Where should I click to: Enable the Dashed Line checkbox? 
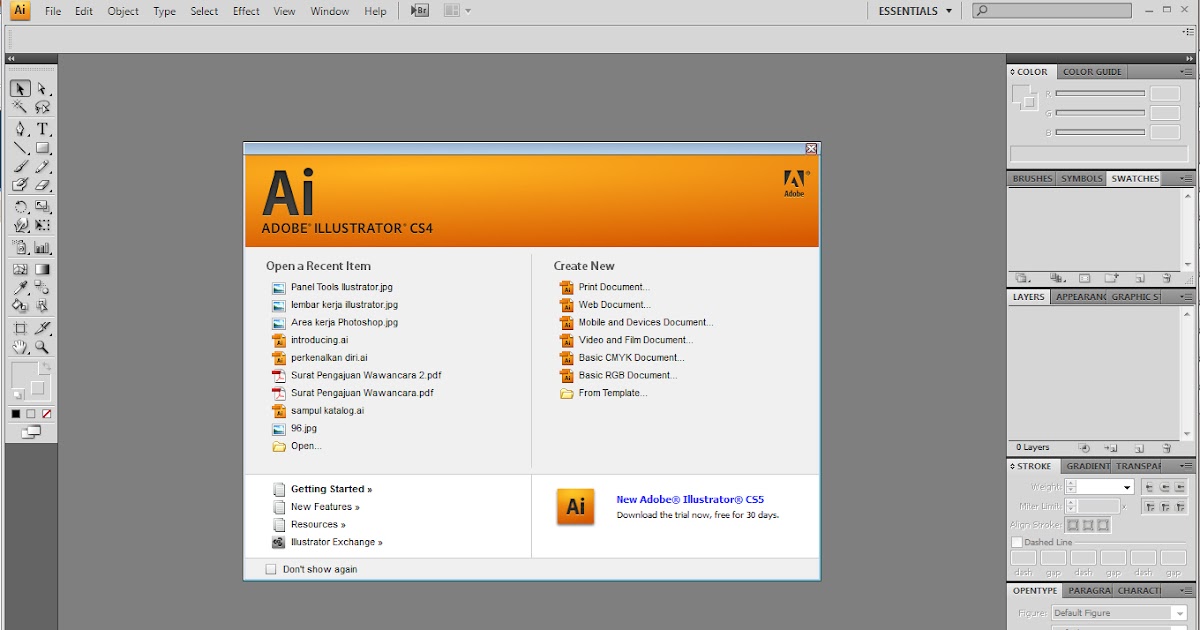tap(1017, 542)
